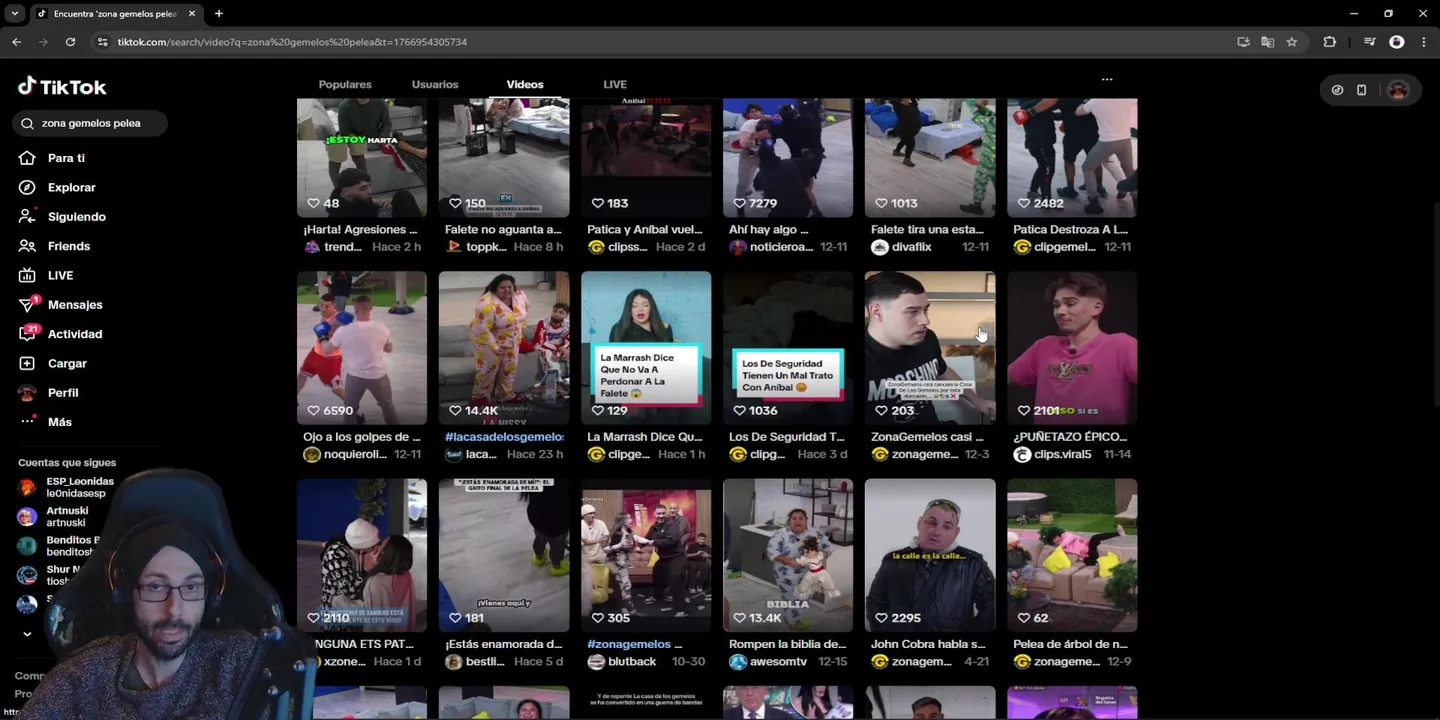The image size is (1440, 720).
Task: Open a new browser tab
Action: 218,14
